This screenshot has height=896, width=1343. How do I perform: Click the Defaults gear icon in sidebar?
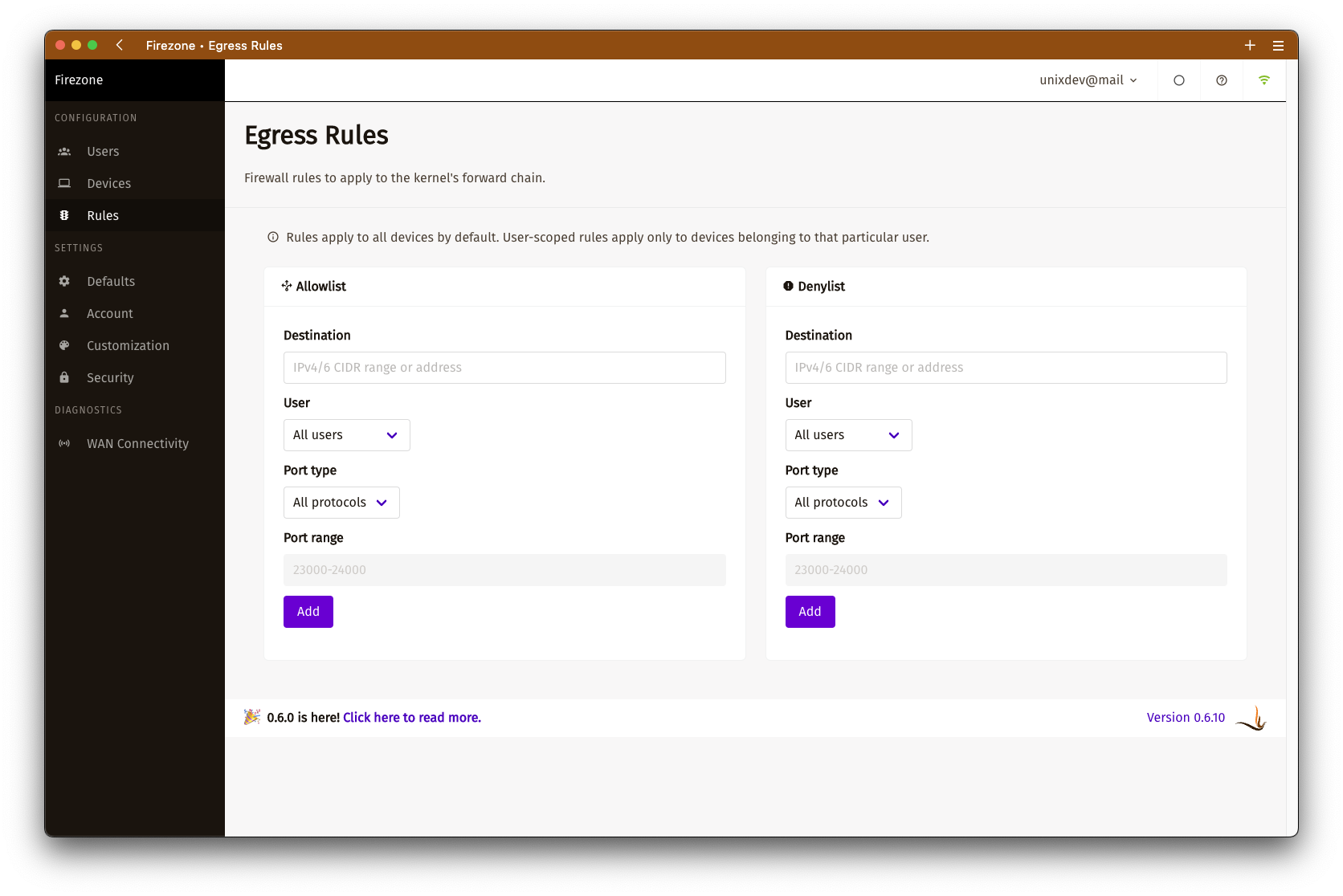64,282
